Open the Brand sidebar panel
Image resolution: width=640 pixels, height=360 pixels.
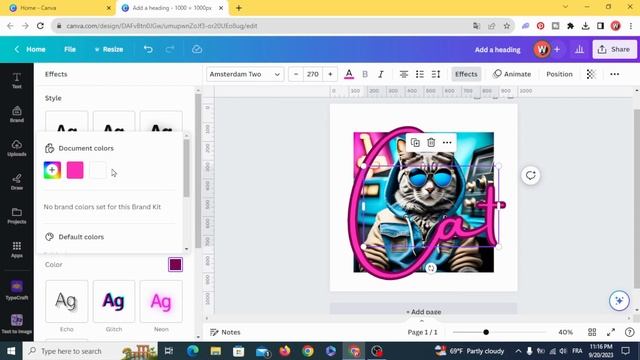pyautogui.click(x=17, y=114)
